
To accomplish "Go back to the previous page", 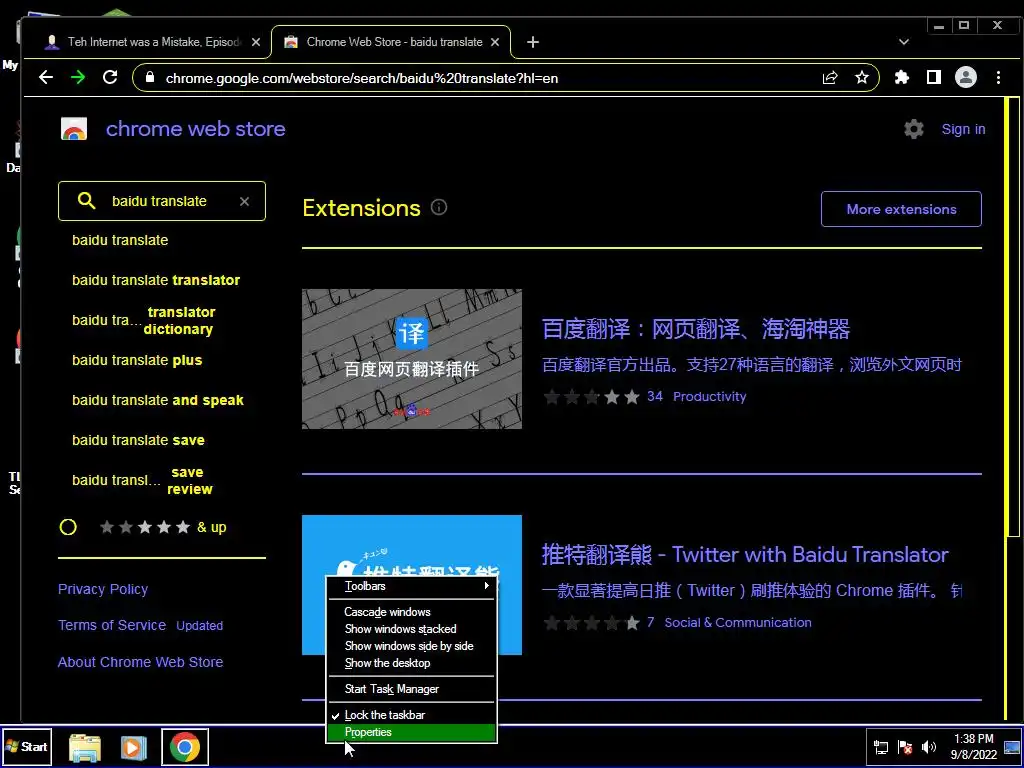I will coord(46,78).
